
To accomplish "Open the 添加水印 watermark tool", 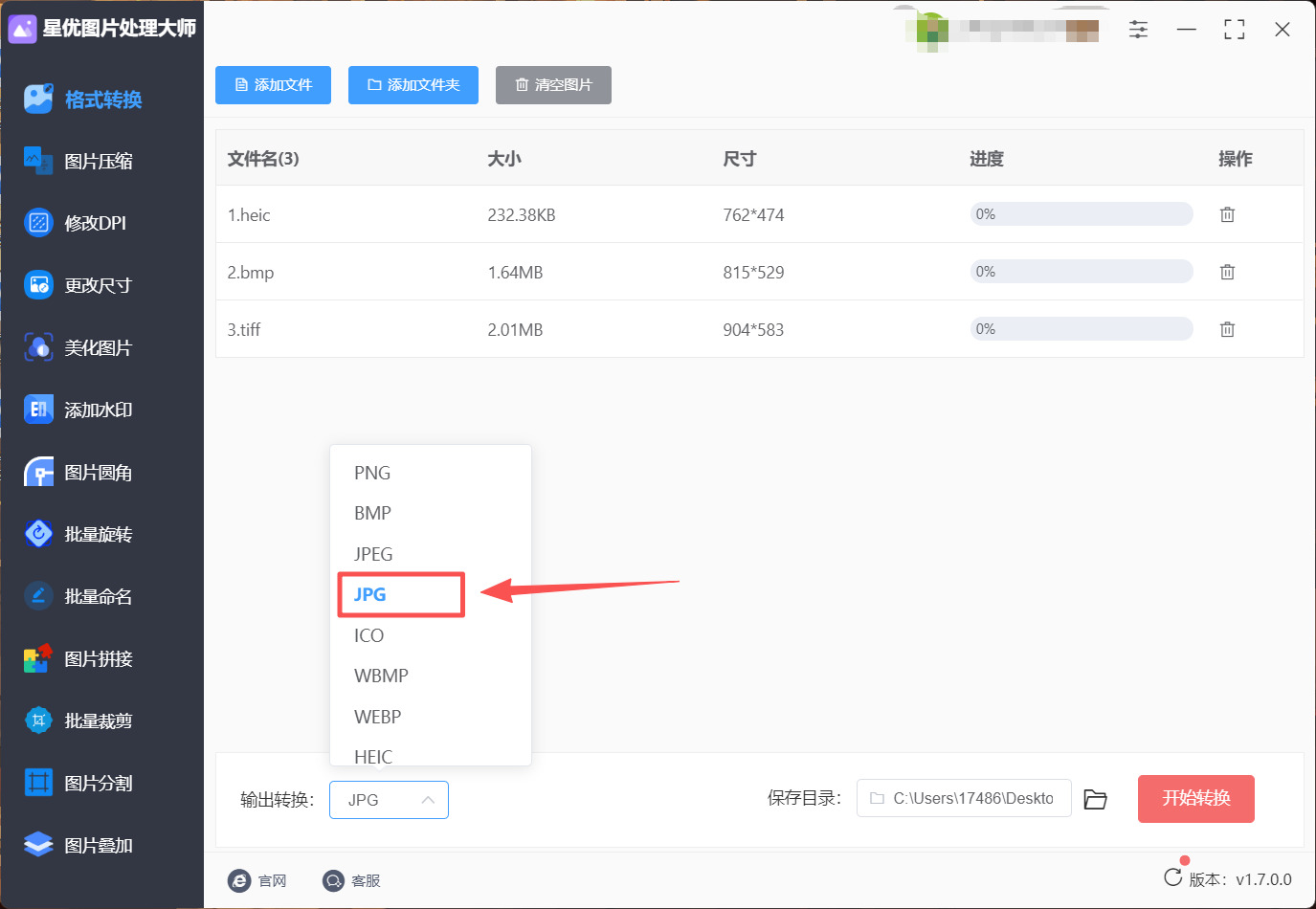I will coord(78,410).
